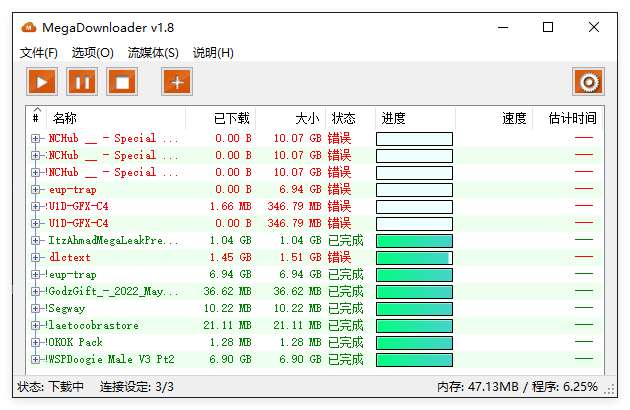Screen dimensions: 630x410
Task: Click the orange Play start-downloads button
Action: tap(42, 82)
